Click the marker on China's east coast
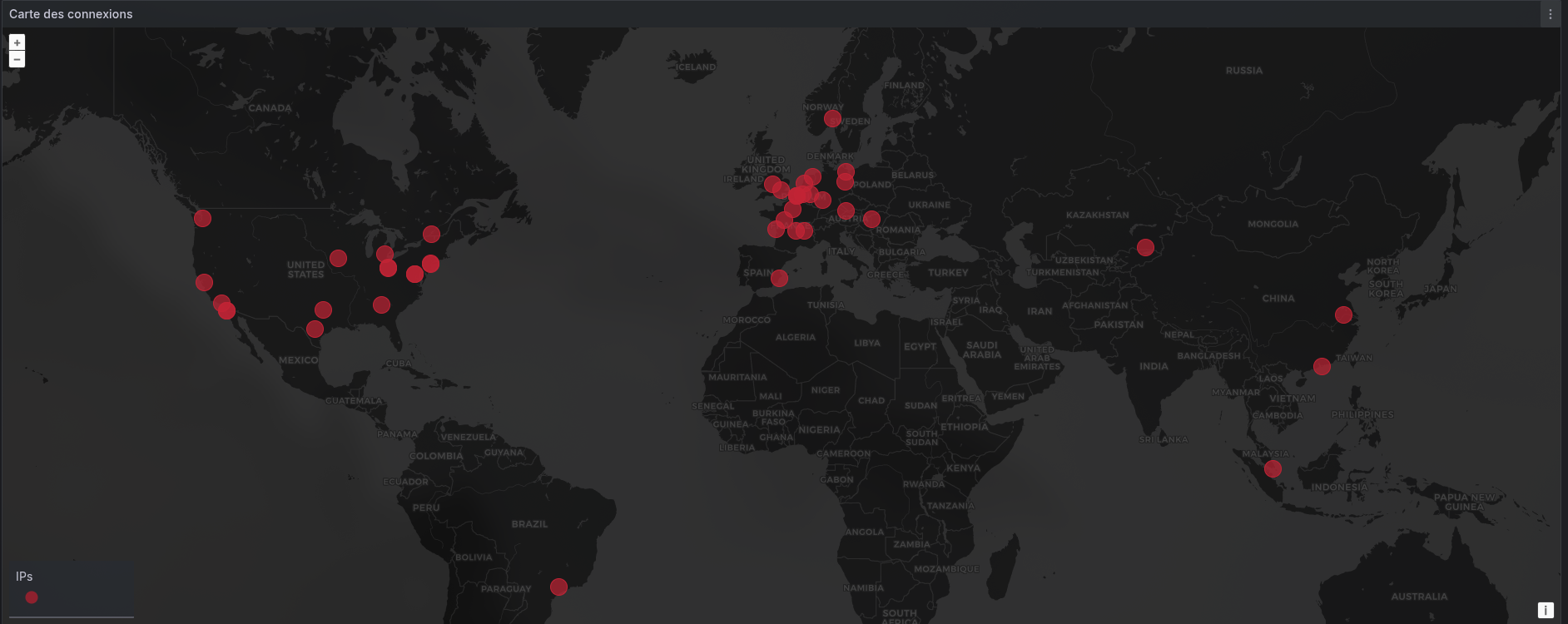 1343,314
